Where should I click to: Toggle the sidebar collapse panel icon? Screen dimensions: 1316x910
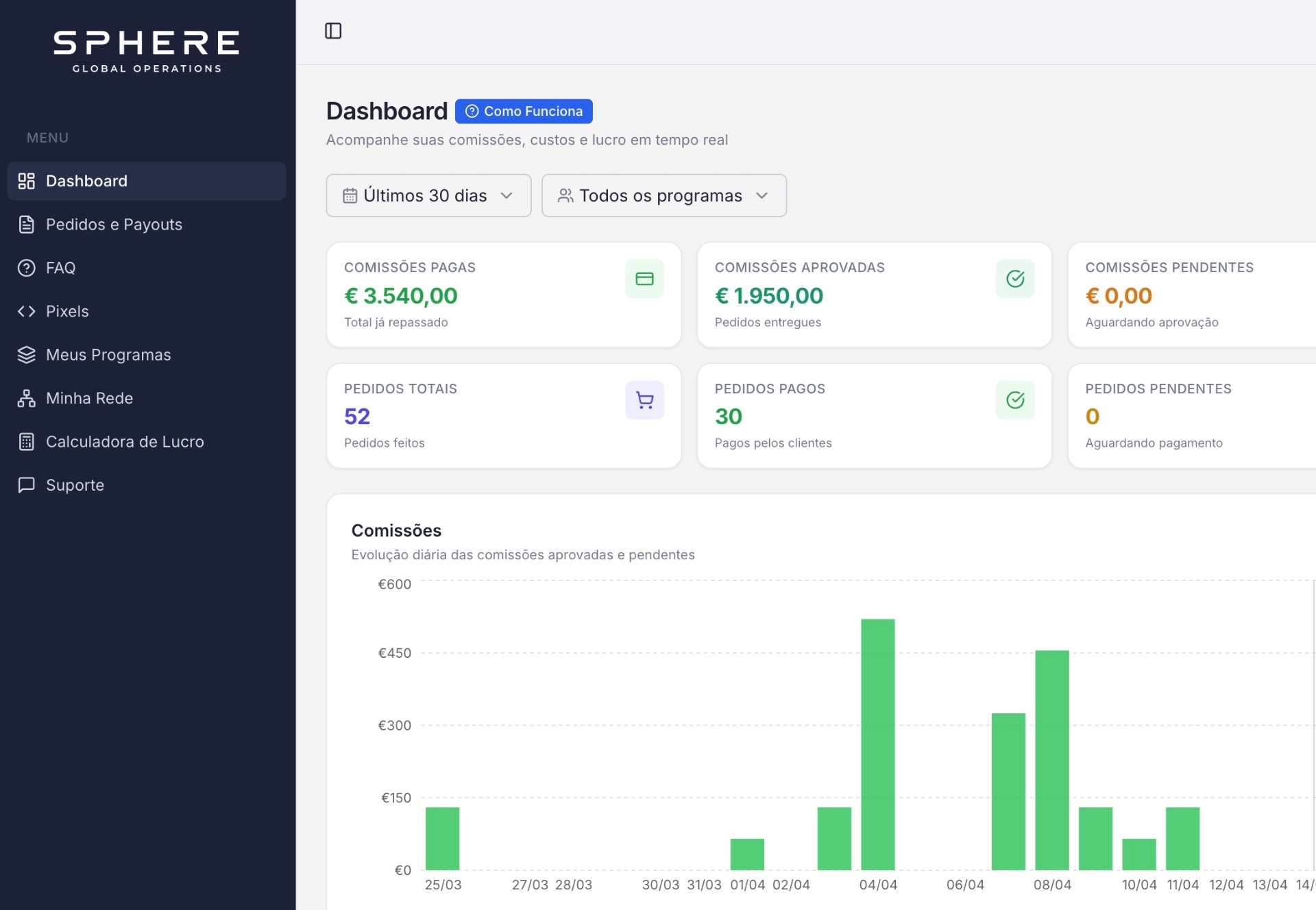pyautogui.click(x=333, y=31)
